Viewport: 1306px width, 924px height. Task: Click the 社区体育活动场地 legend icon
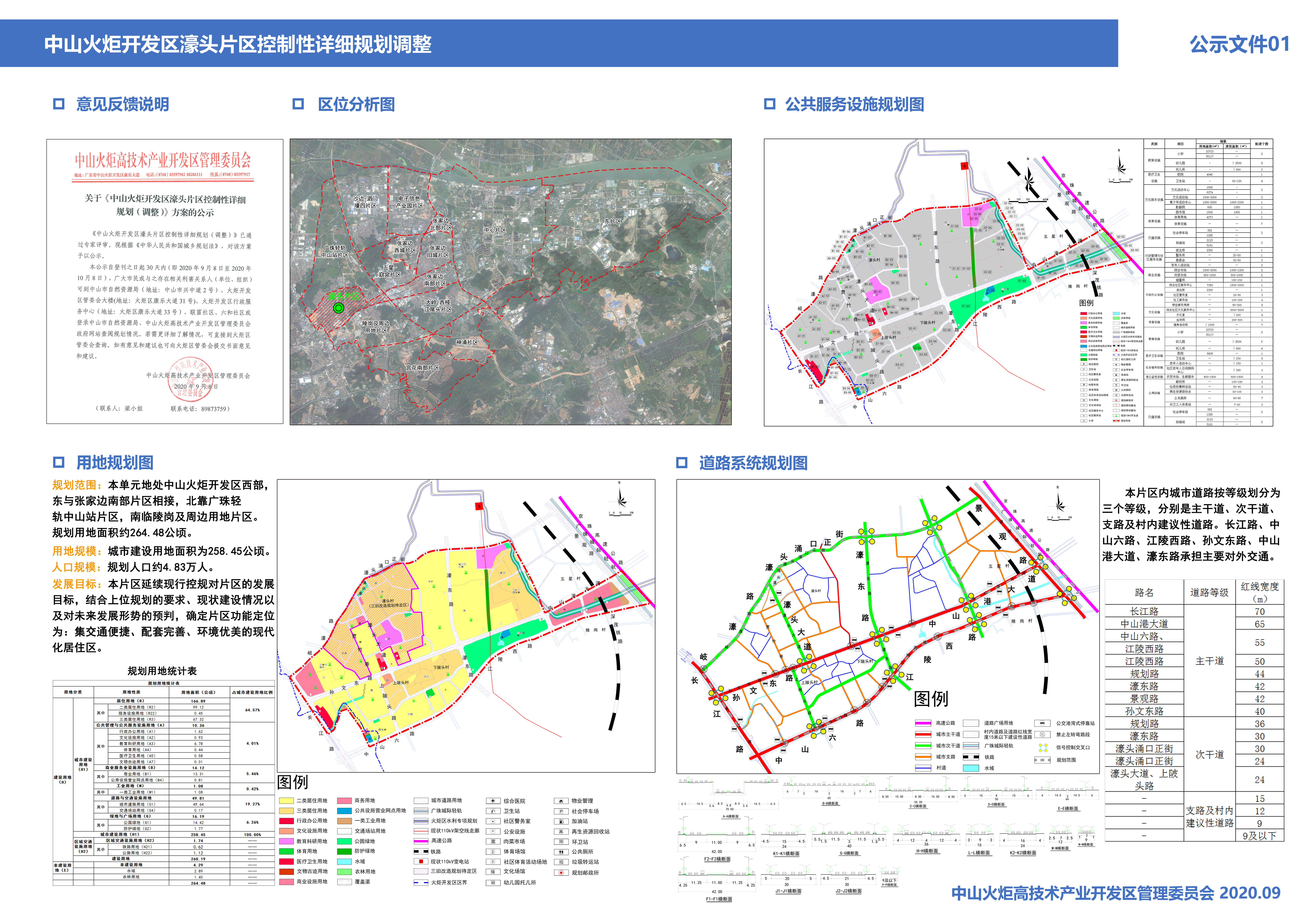[x=493, y=862]
